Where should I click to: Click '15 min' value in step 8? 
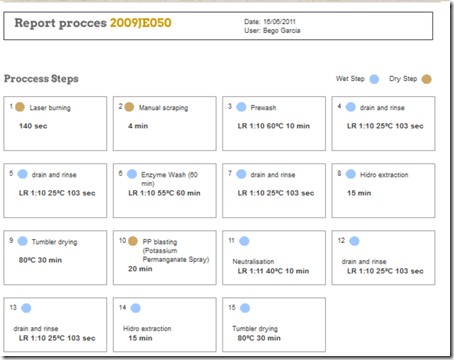pos(359,193)
